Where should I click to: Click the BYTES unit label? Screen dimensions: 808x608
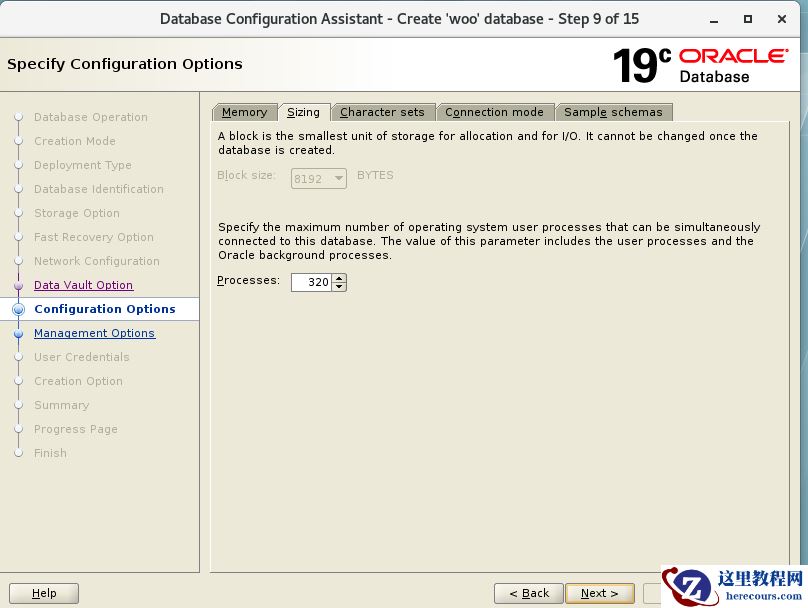coord(375,175)
